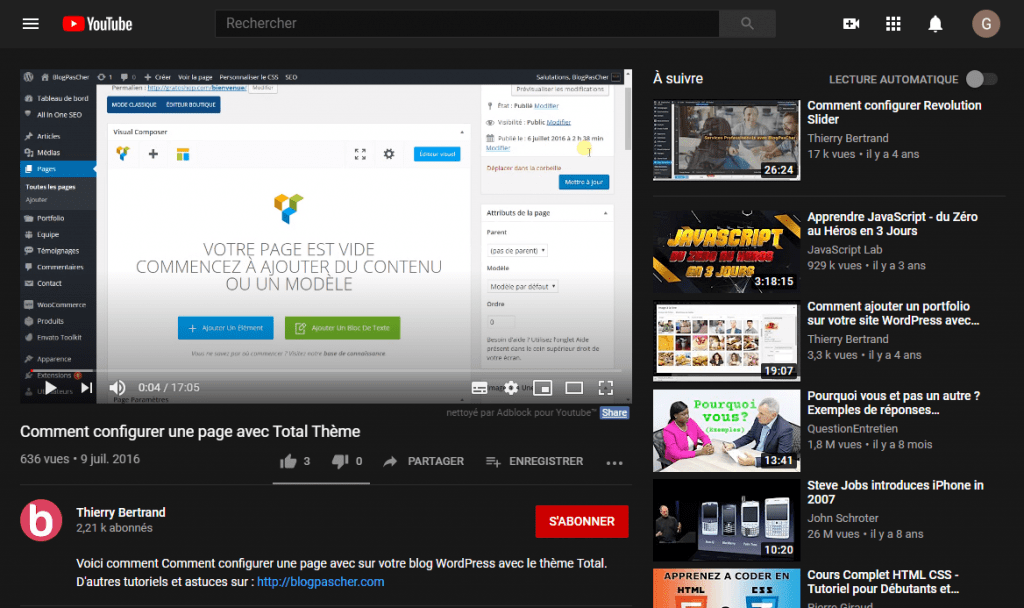
Task: Activate the miniplayer icon
Action: (543, 387)
